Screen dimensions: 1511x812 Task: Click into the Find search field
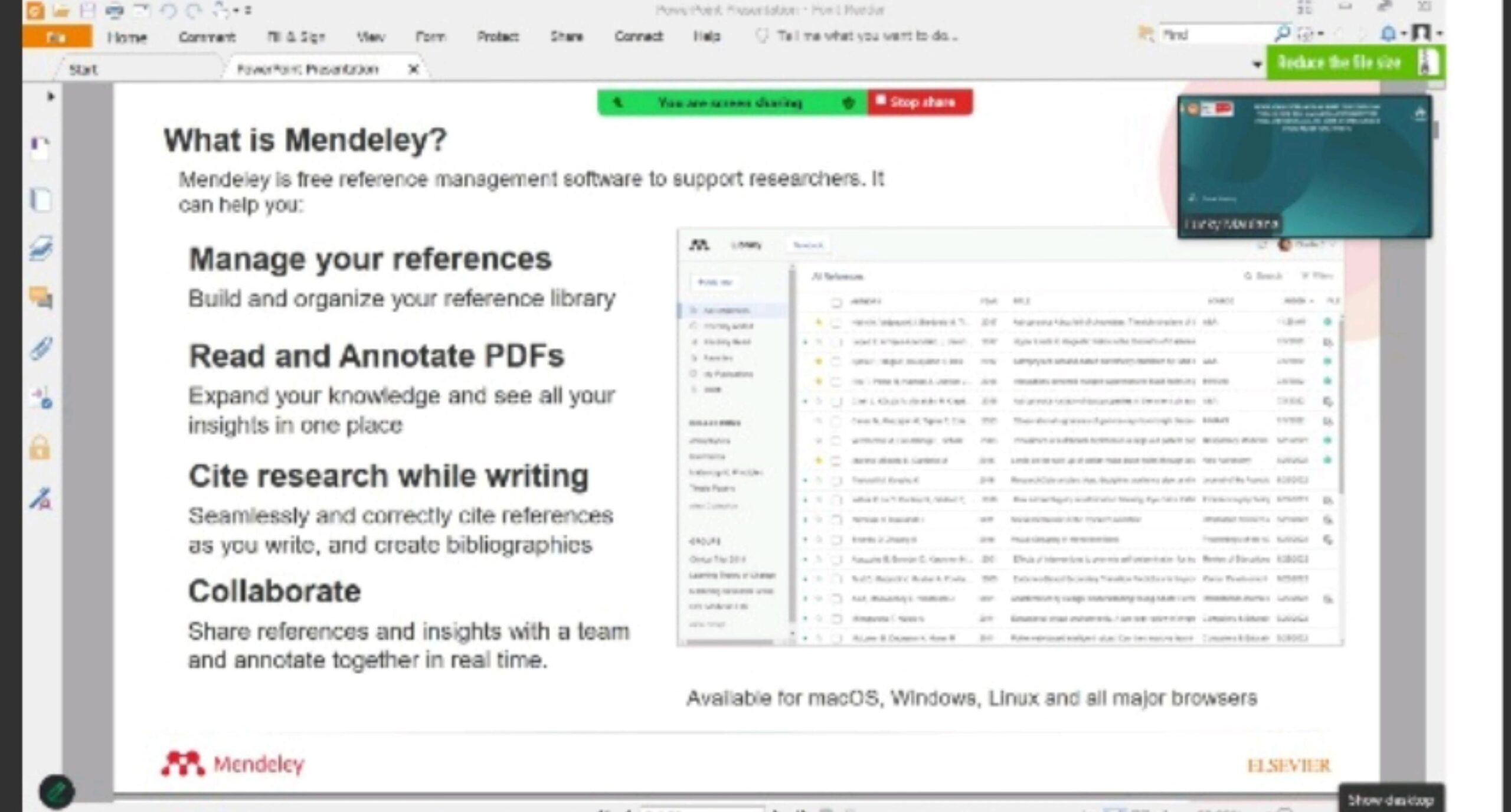coord(1216,35)
